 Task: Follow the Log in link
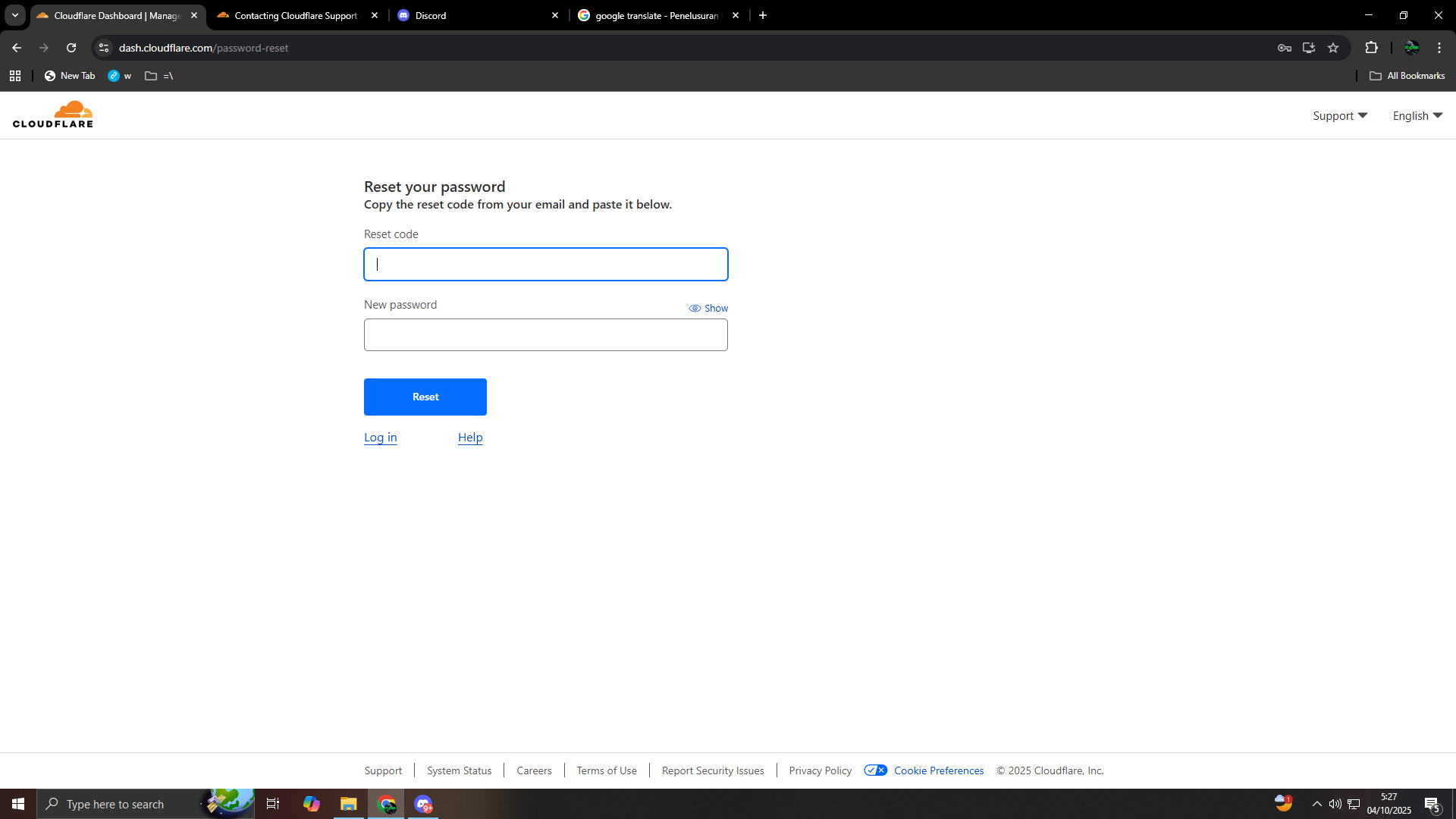[x=381, y=438]
